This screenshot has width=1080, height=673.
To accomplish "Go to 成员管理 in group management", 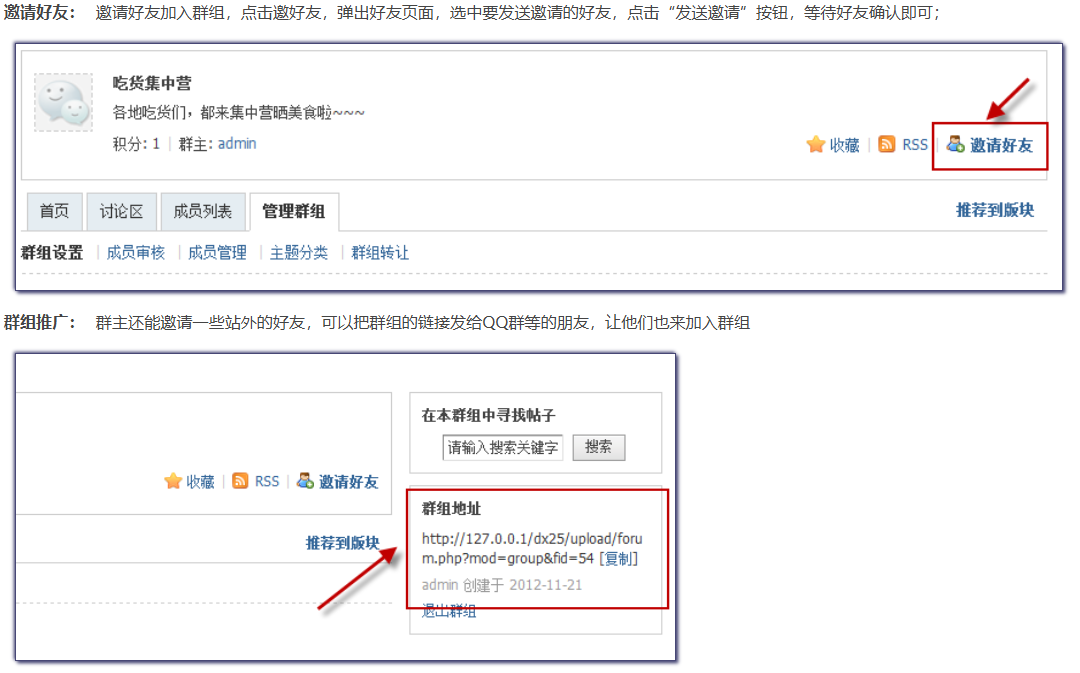I will (x=217, y=253).
